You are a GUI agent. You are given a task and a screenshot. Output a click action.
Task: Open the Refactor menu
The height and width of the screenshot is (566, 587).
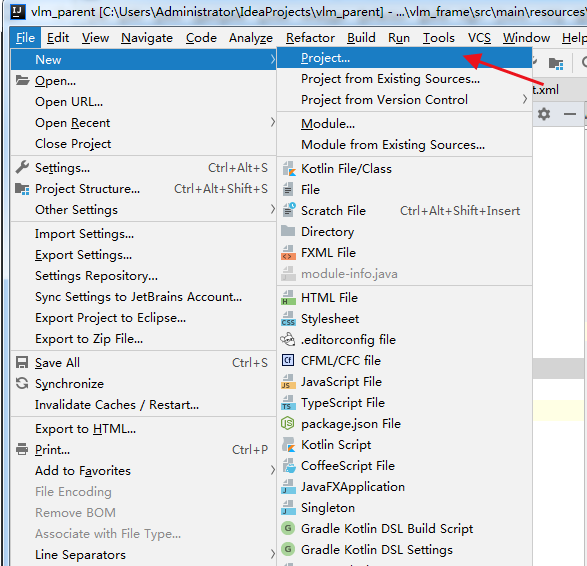[310, 38]
